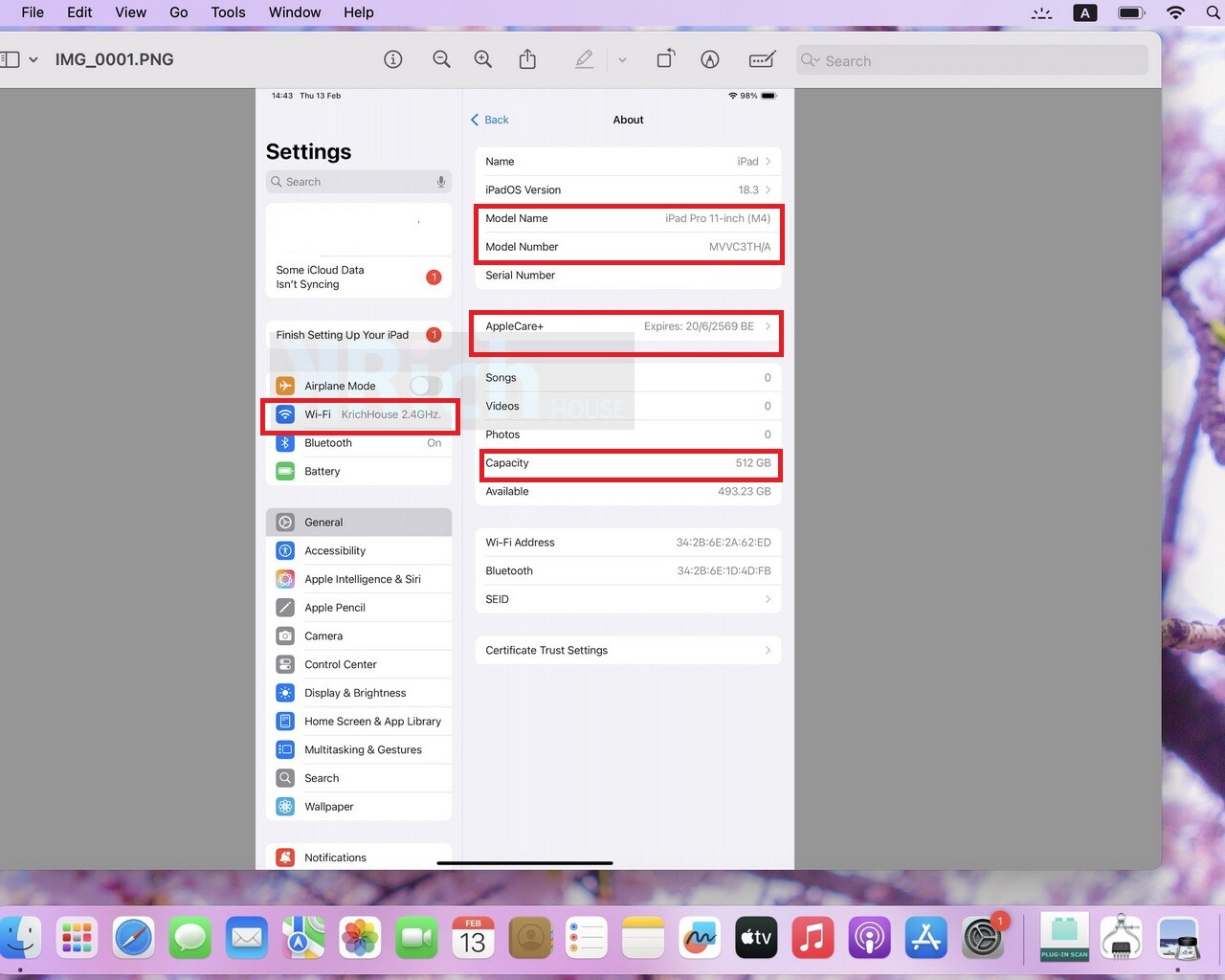Screen dimensions: 1225x980
Task: Open Display & Brightness settings
Action: (359, 693)
